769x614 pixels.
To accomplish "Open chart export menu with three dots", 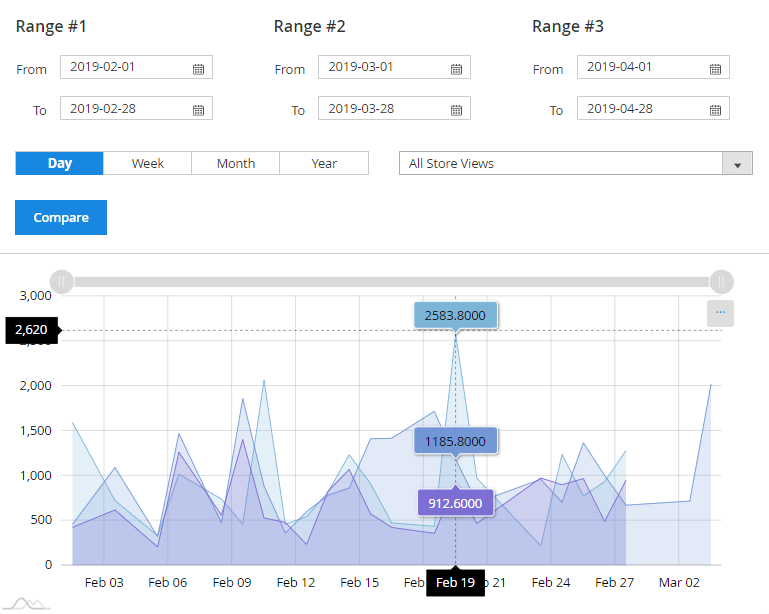I will pyautogui.click(x=720, y=313).
